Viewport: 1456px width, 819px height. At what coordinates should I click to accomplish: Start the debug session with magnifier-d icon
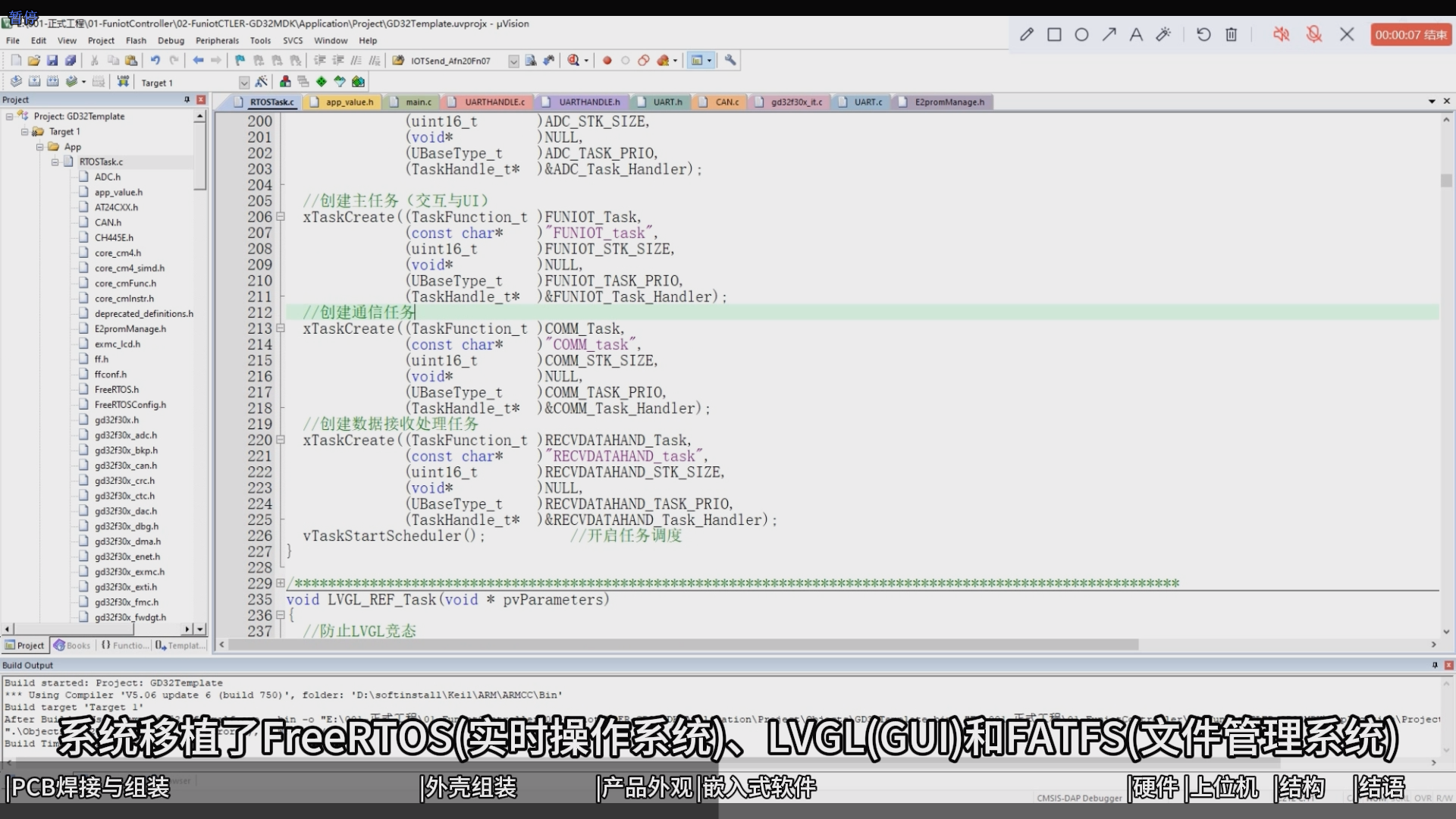pos(574,61)
